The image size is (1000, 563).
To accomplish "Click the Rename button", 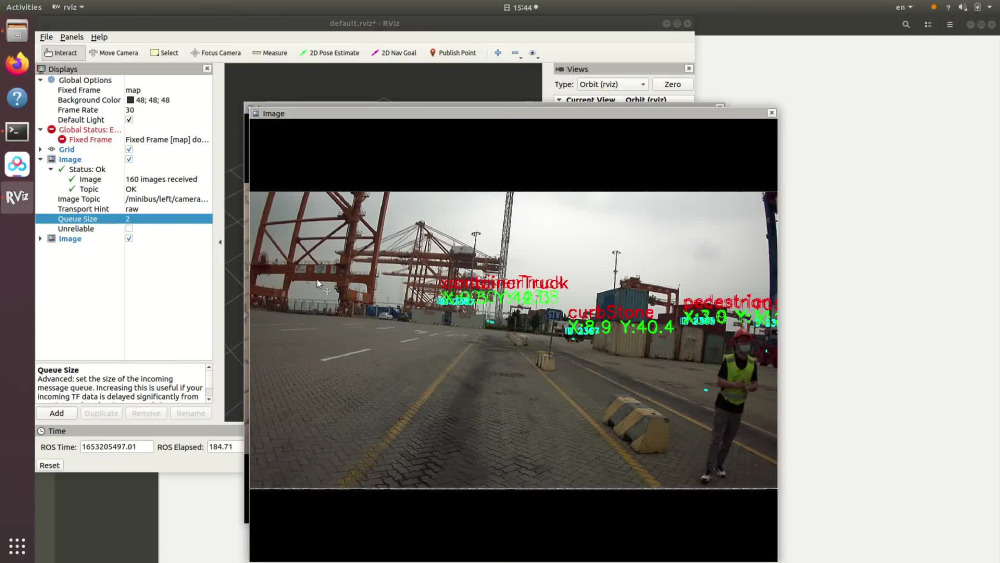I will (x=191, y=413).
